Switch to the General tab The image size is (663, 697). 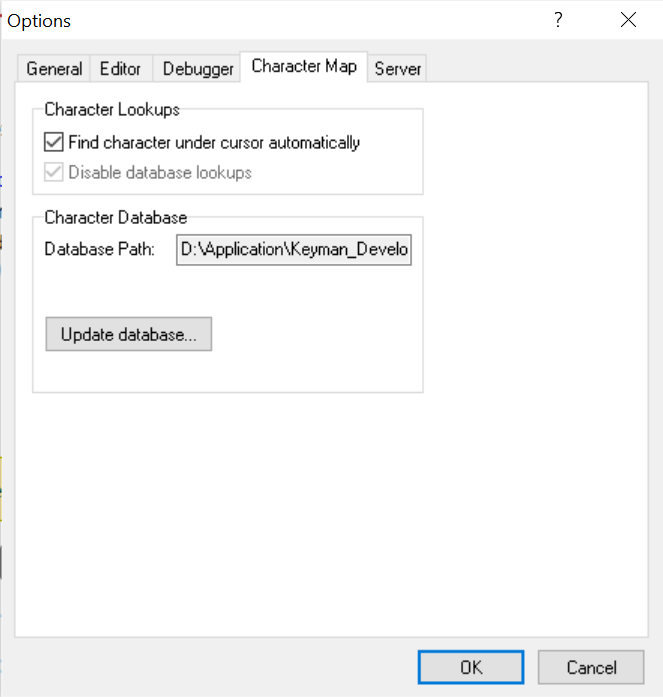[x=54, y=68]
